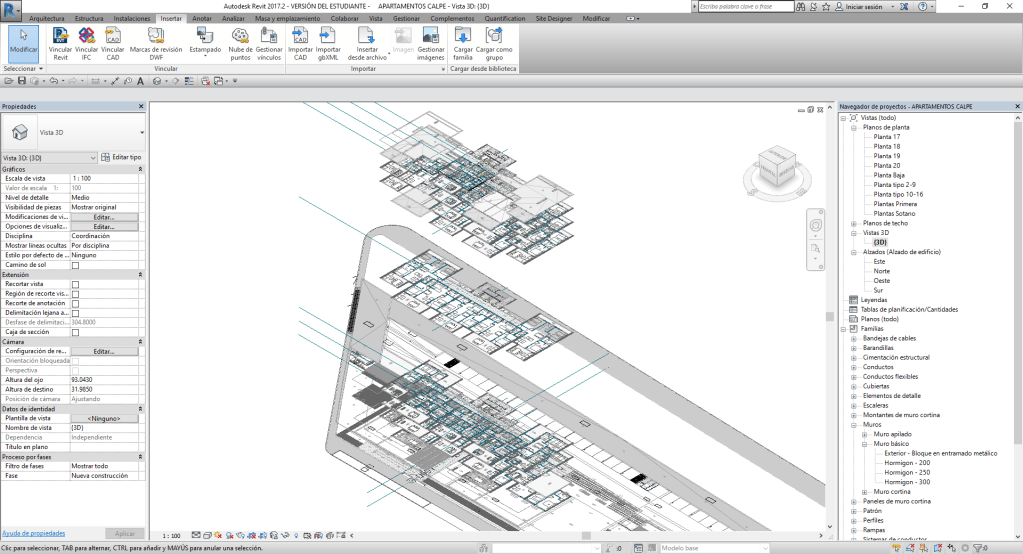Switch to the Arquitectura ribbon tab
The height and width of the screenshot is (554, 1023).
point(46,18)
